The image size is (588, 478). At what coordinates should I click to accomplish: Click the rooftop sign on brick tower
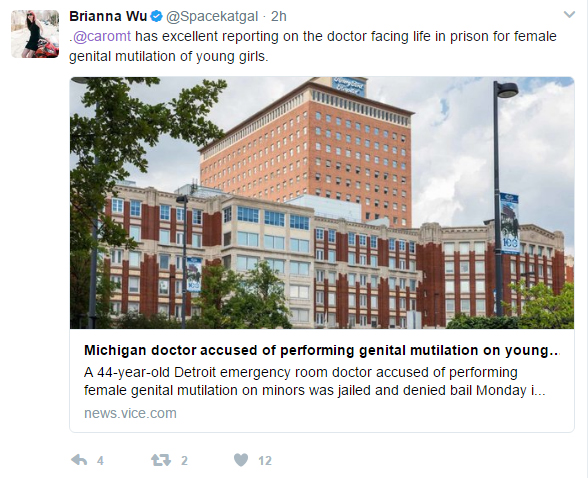(x=349, y=85)
